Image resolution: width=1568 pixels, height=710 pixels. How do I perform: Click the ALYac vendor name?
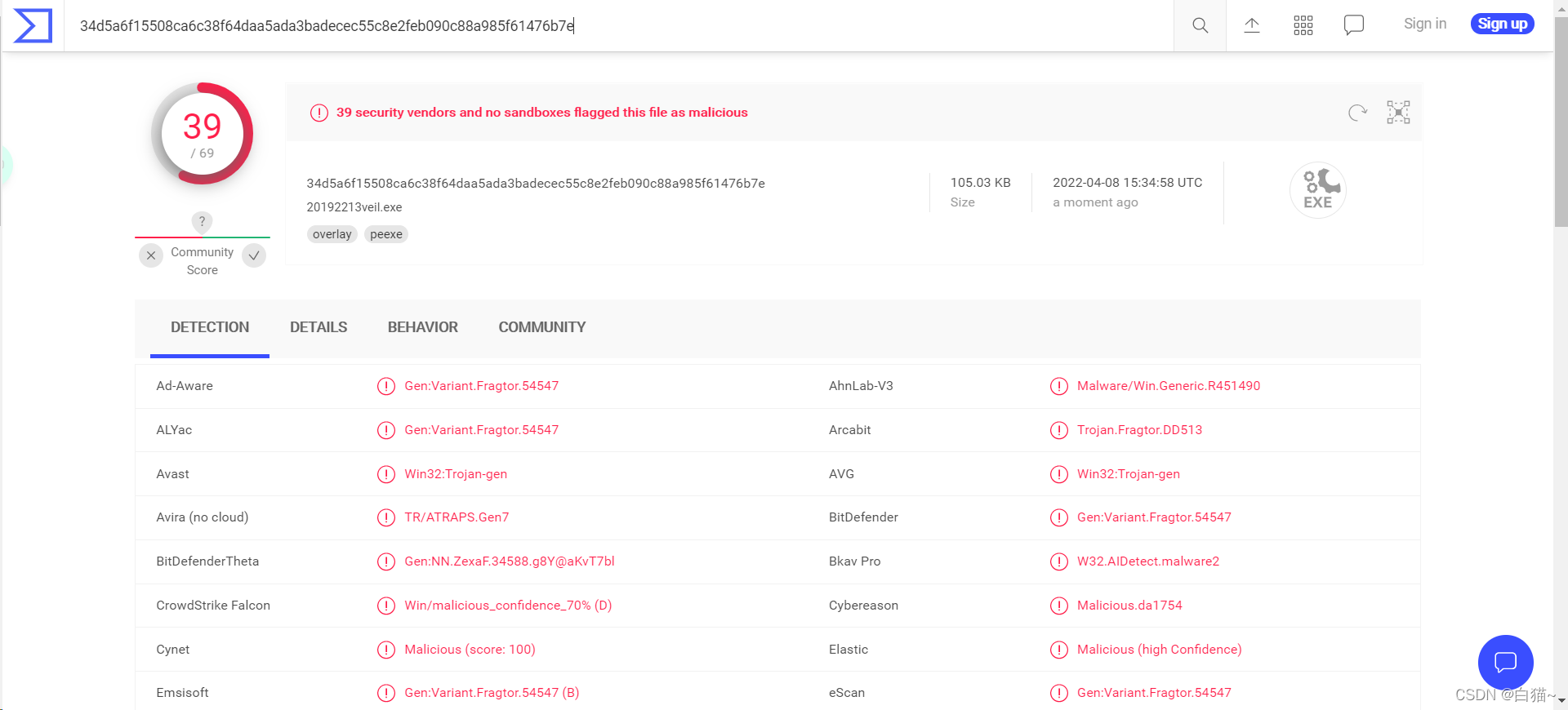174,430
